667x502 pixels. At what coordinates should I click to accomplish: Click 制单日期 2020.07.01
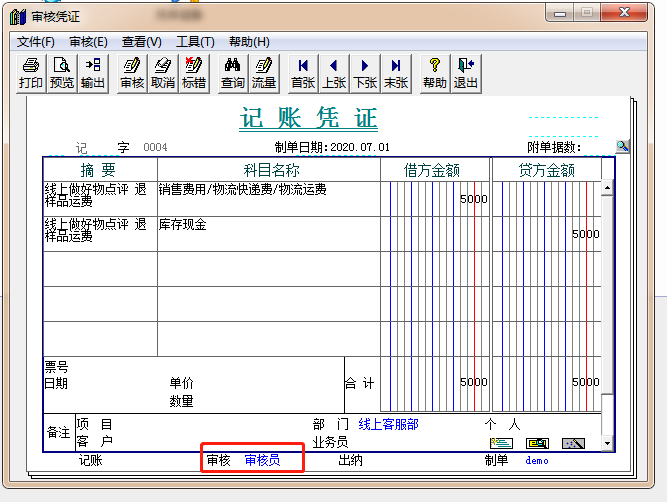pyautogui.click(x=332, y=147)
